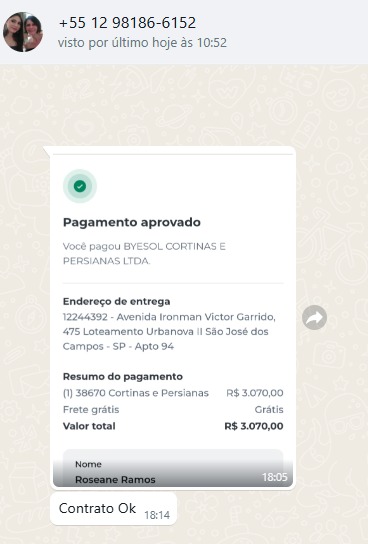Click the green approved checkmark icon

pos(80,186)
